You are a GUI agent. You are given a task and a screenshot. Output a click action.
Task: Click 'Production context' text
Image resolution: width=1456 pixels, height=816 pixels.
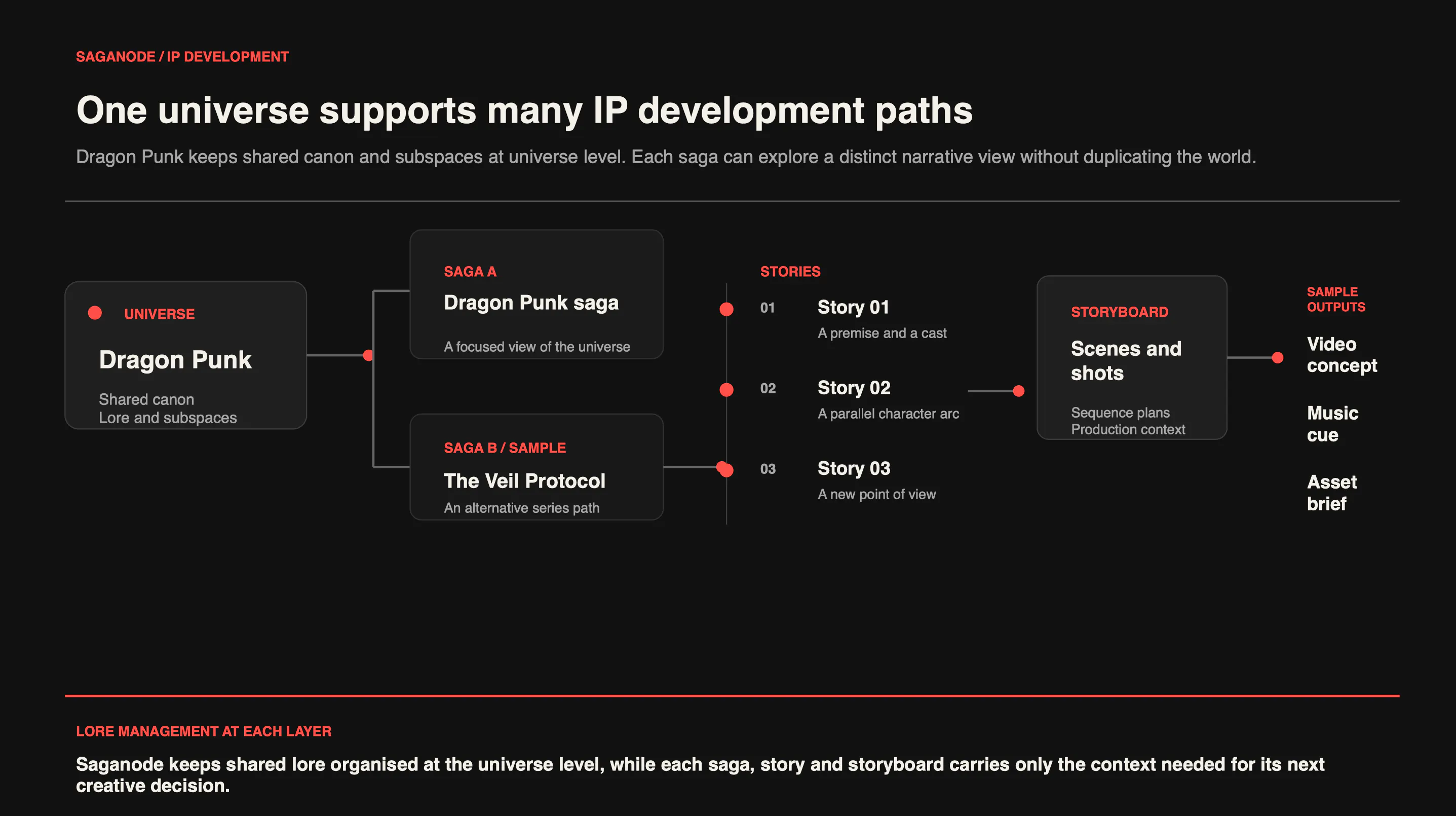[x=1128, y=429]
